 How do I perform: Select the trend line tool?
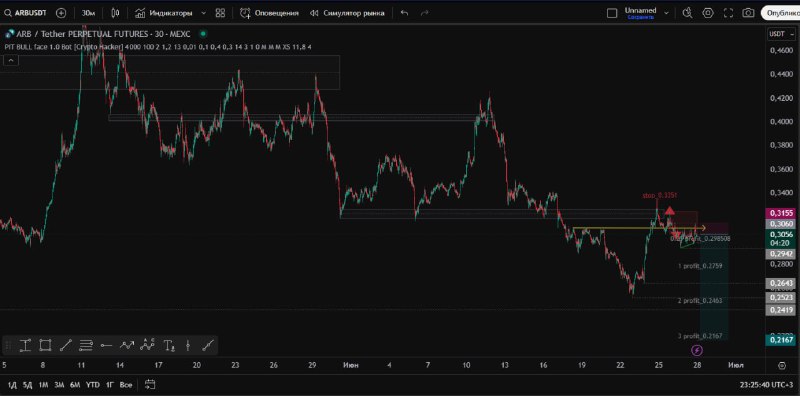[x=65, y=345]
